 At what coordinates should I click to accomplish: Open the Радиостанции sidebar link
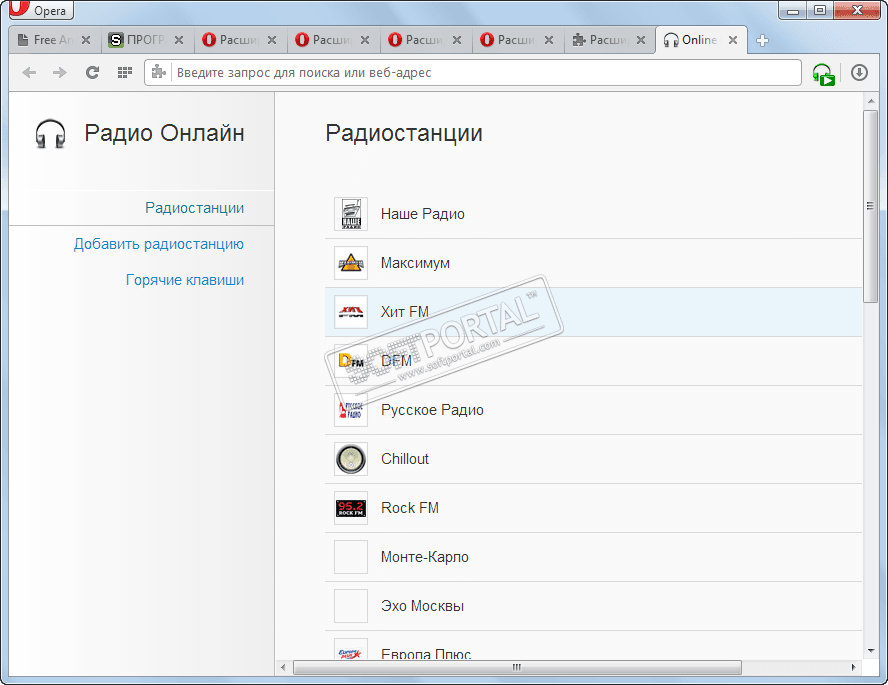(x=194, y=208)
